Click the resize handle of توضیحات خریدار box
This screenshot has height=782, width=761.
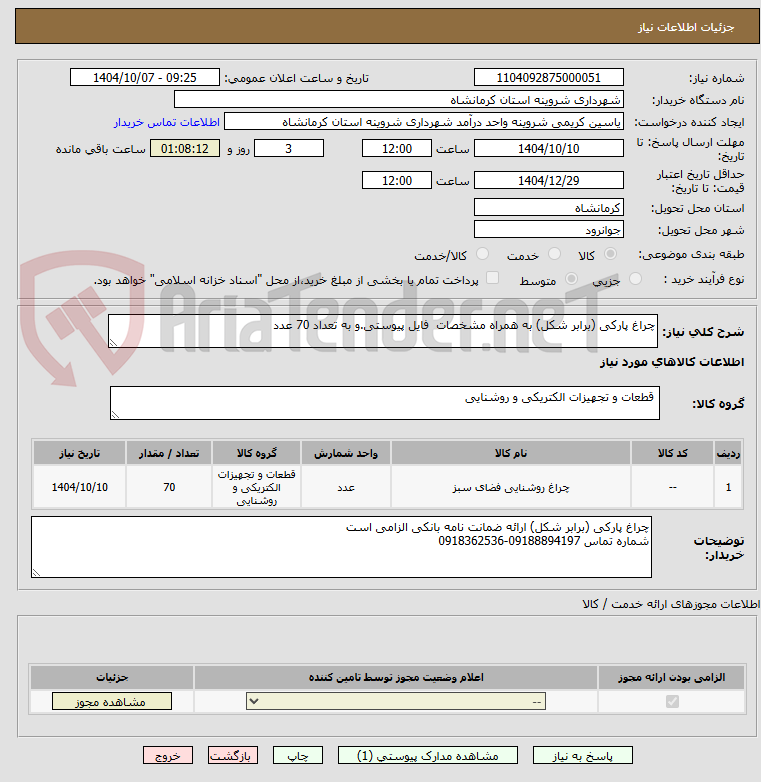pyautogui.click(x=36, y=573)
